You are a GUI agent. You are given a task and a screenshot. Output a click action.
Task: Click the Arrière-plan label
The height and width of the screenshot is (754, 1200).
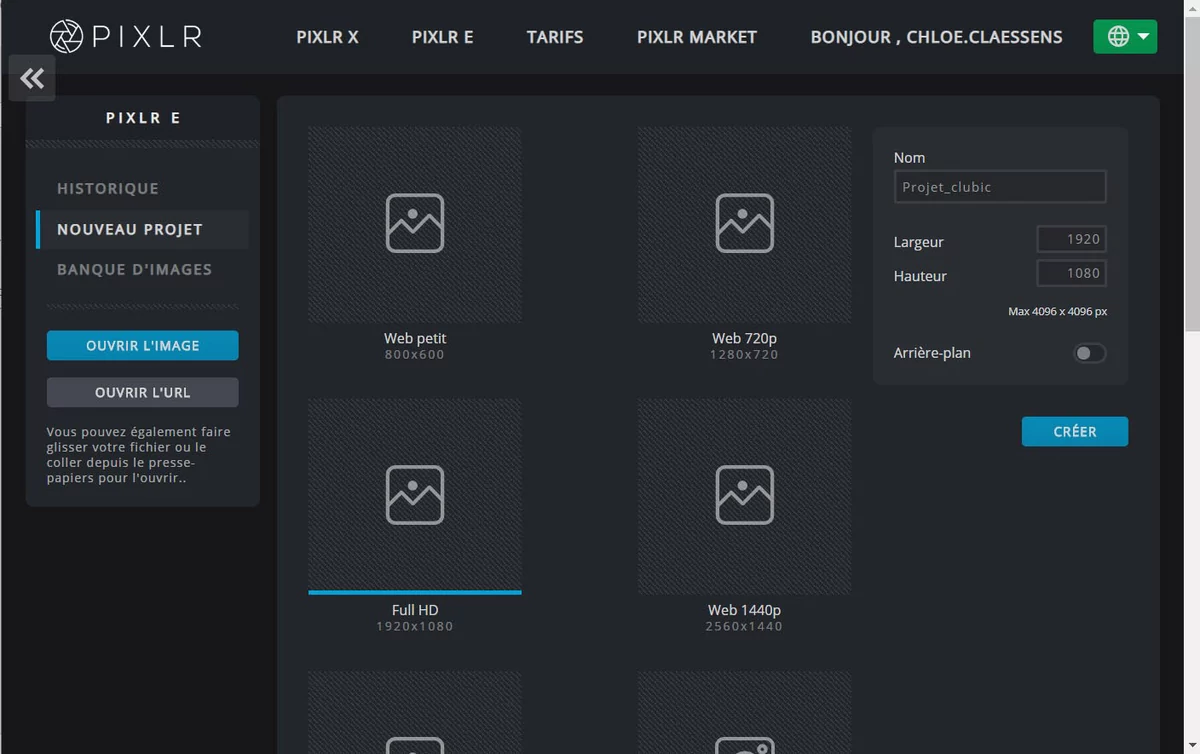pyautogui.click(x=932, y=353)
